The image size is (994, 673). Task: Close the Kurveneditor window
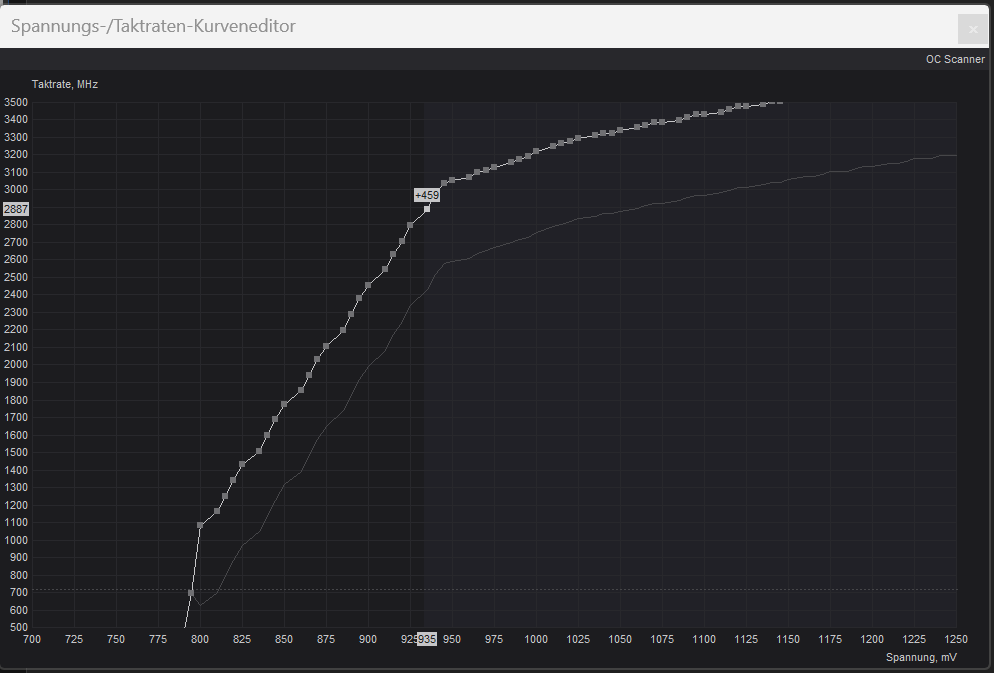pos(973,29)
